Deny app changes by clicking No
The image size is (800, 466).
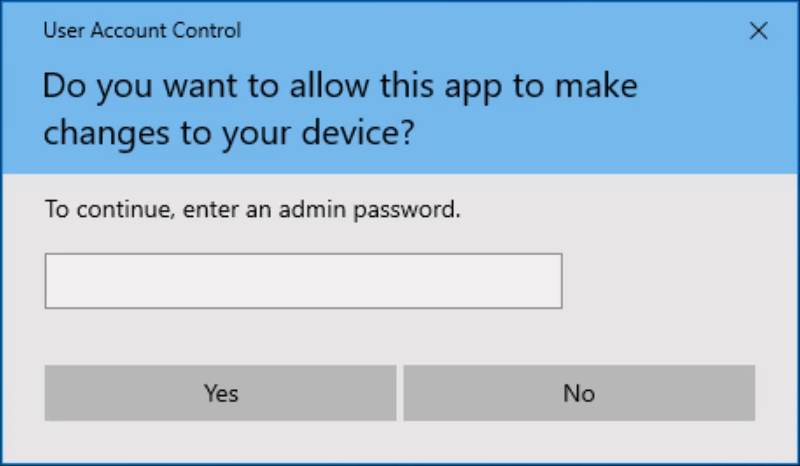tap(579, 393)
